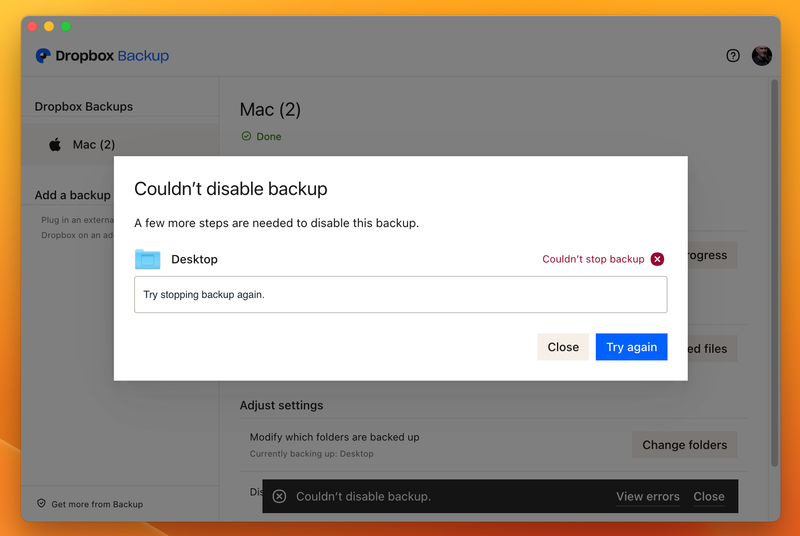Click the Try stopping backup again message box
This screenshot has height=536, width=800.
pyautogui.click(x=400, y=295)
